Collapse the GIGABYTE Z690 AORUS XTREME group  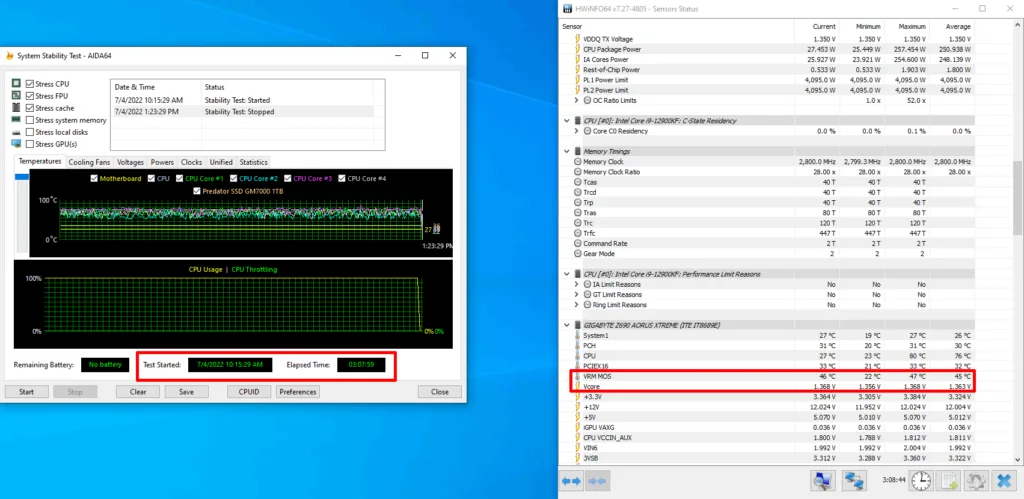coord(566,325)
